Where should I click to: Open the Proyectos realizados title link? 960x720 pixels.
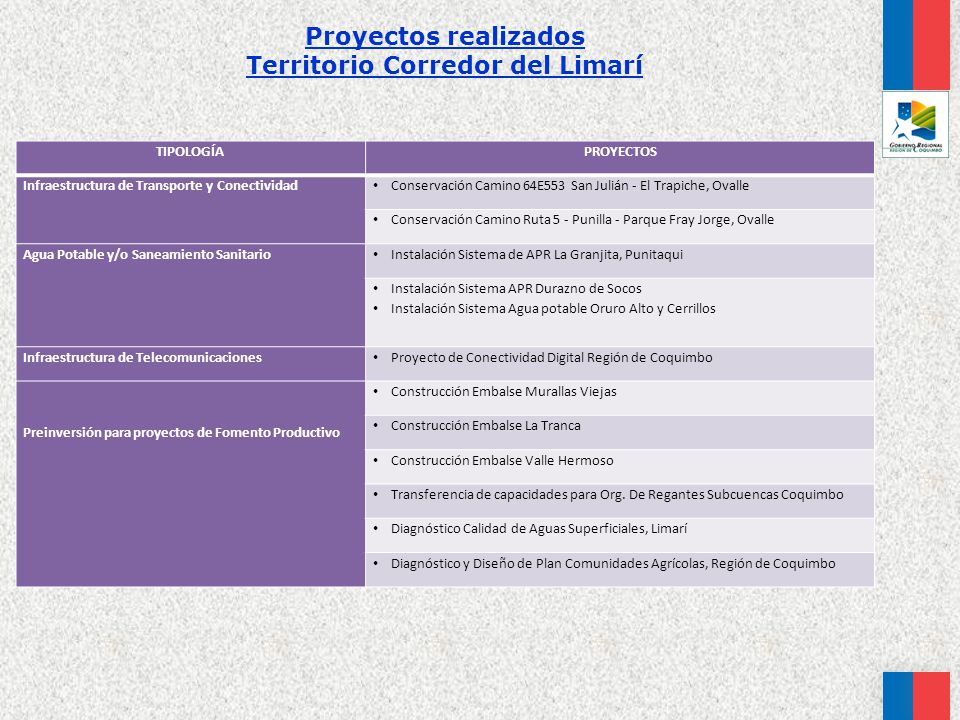[x=444, y=36]
